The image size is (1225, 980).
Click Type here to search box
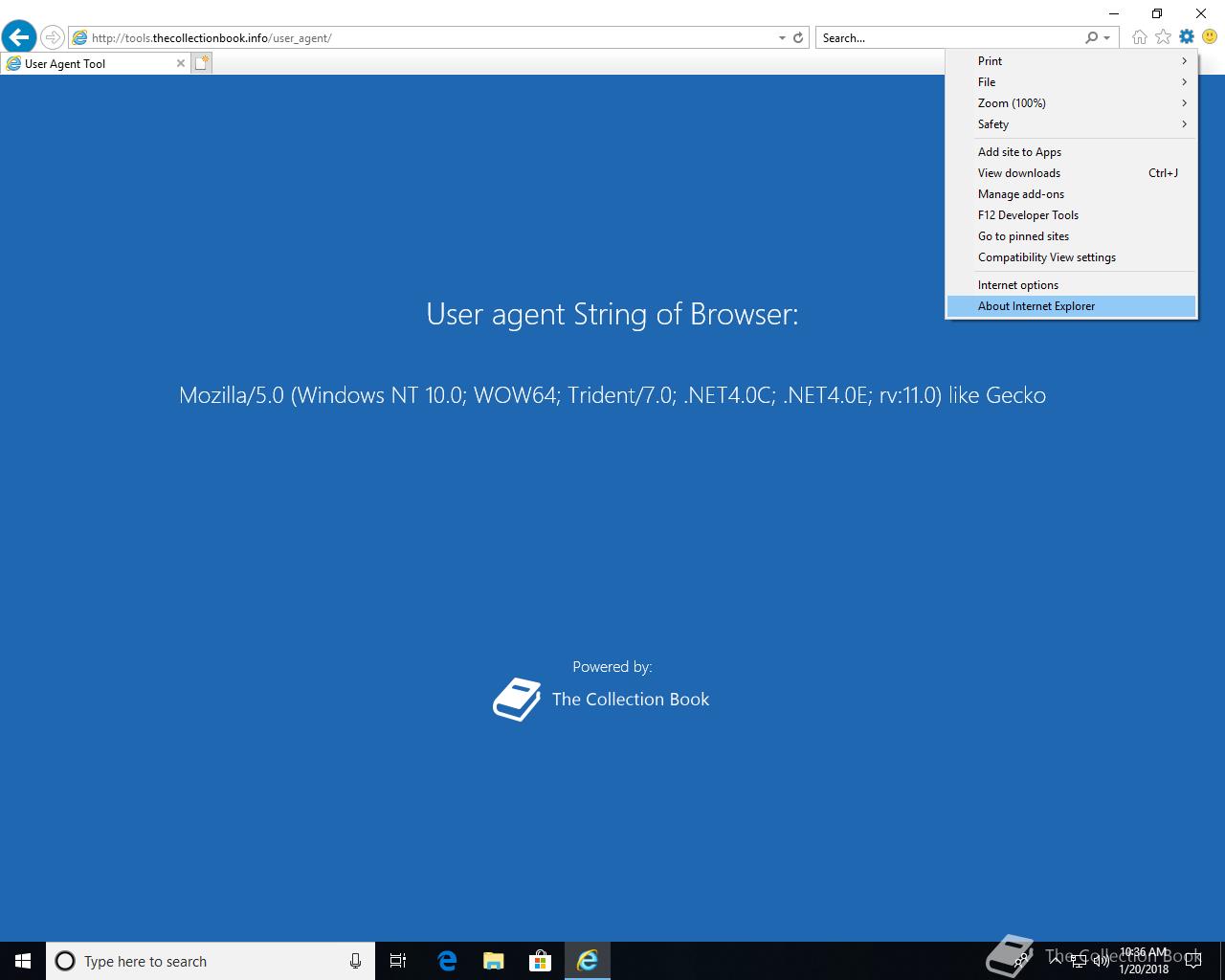point(211,961)
